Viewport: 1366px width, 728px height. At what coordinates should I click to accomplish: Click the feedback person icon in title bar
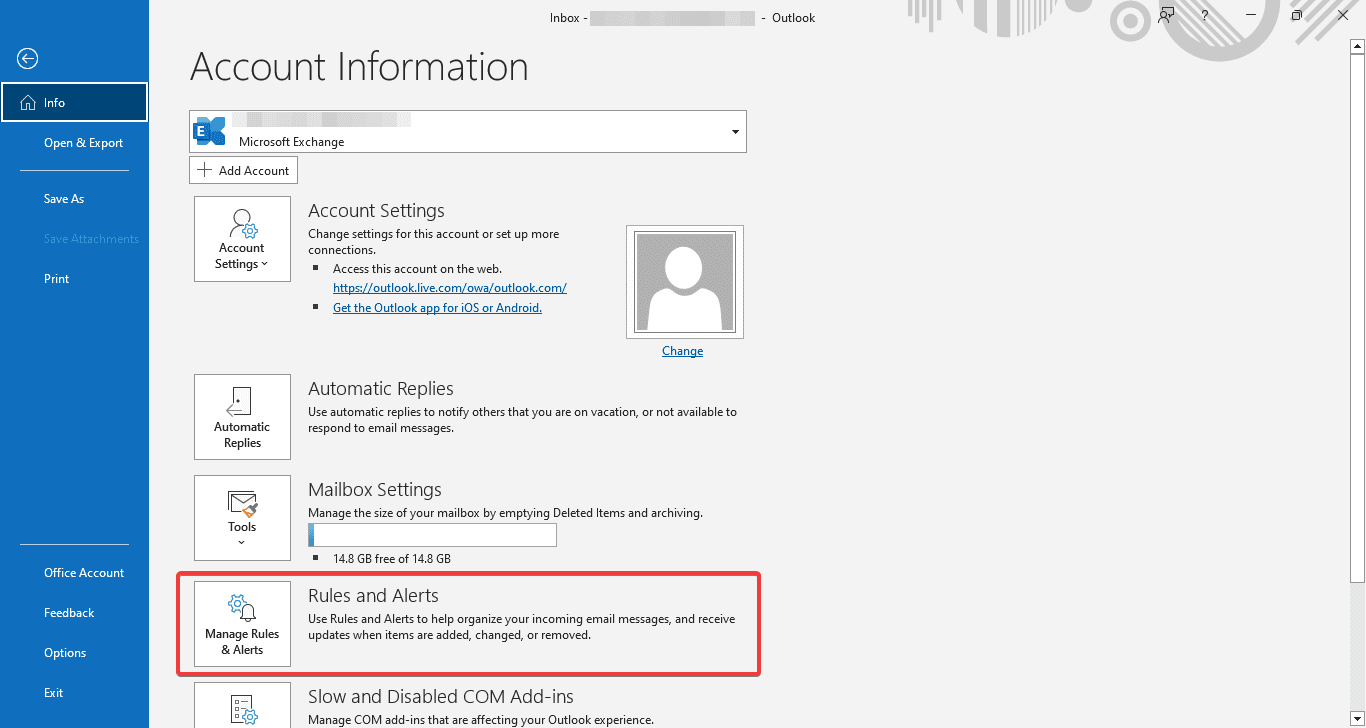[x=1166, y=16]
